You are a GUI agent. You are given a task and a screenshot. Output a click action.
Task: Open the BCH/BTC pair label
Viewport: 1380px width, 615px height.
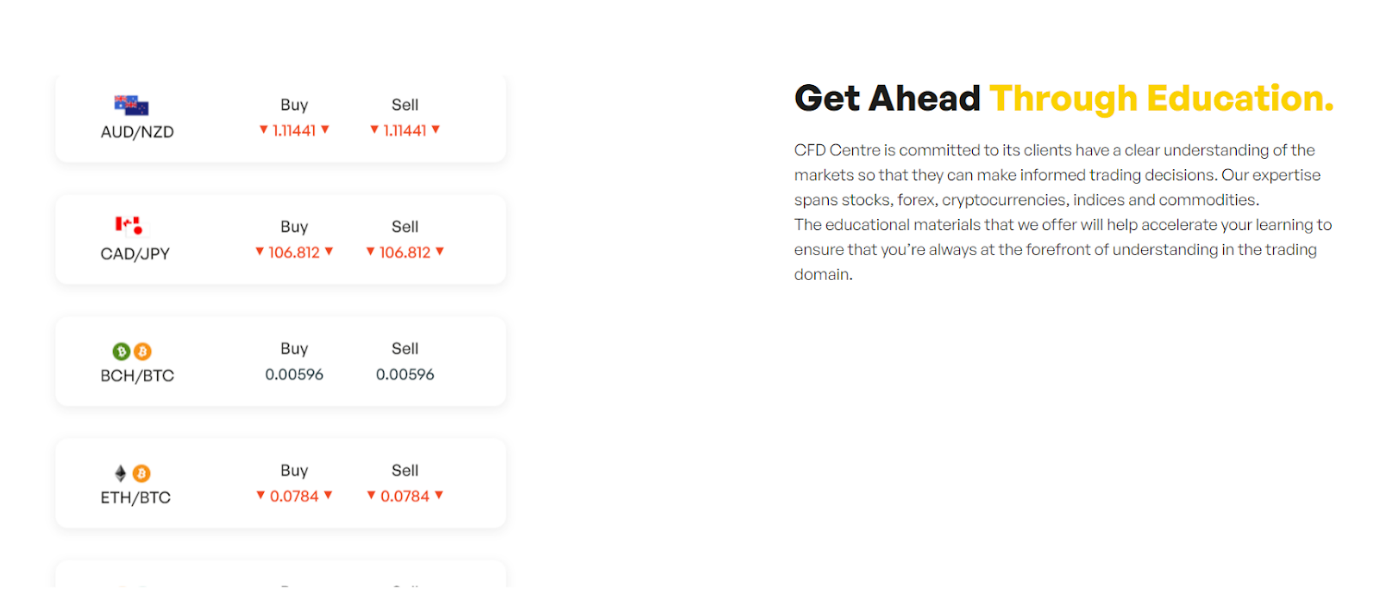pos(137,376)
